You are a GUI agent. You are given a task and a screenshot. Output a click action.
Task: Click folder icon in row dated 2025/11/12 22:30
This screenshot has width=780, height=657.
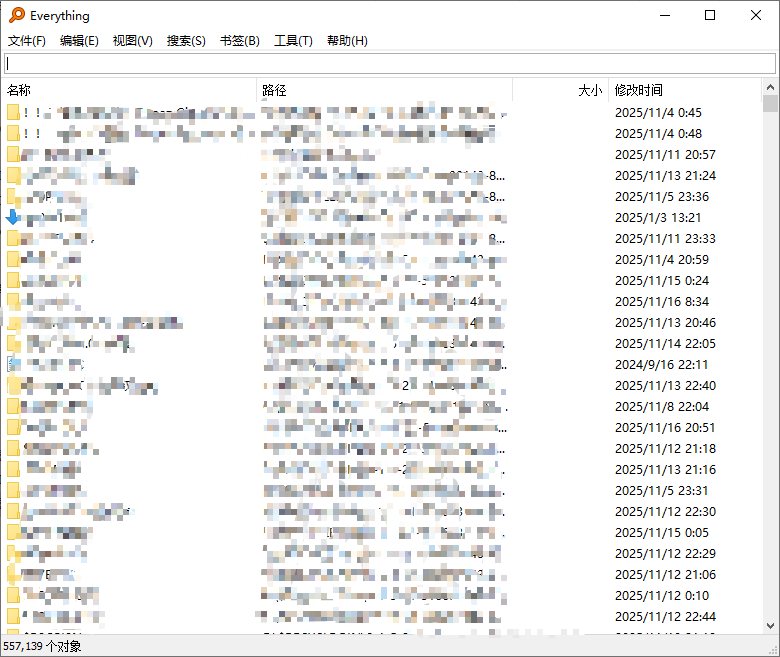click(13, 511)
